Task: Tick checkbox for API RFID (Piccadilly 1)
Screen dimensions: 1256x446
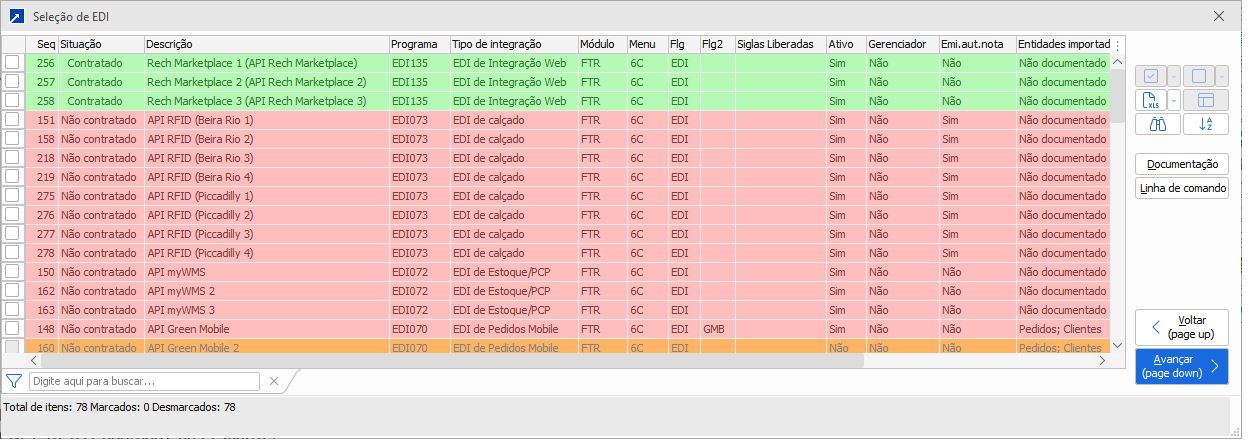Action: pos(12,196)
